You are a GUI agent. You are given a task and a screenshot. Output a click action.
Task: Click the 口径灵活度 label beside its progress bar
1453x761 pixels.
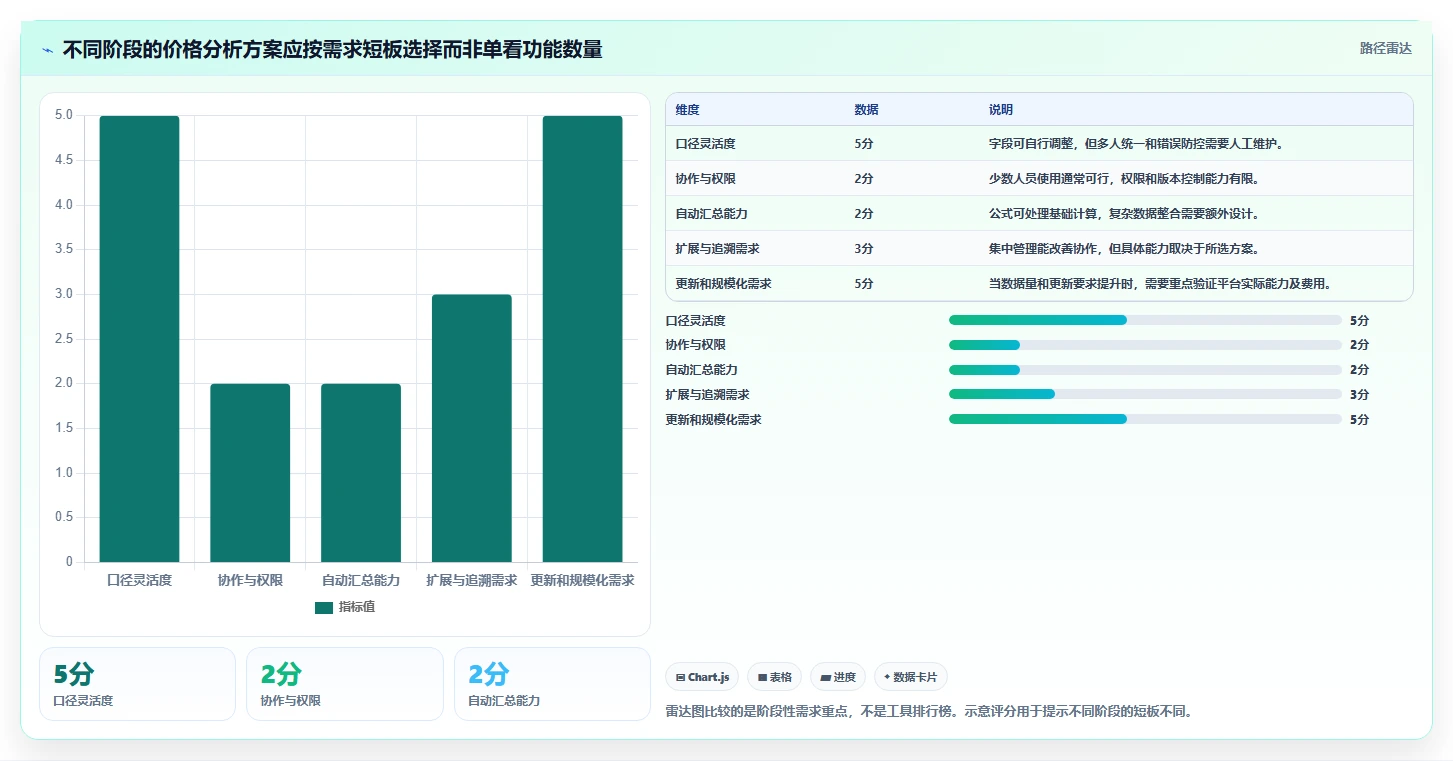click(695, 321)
